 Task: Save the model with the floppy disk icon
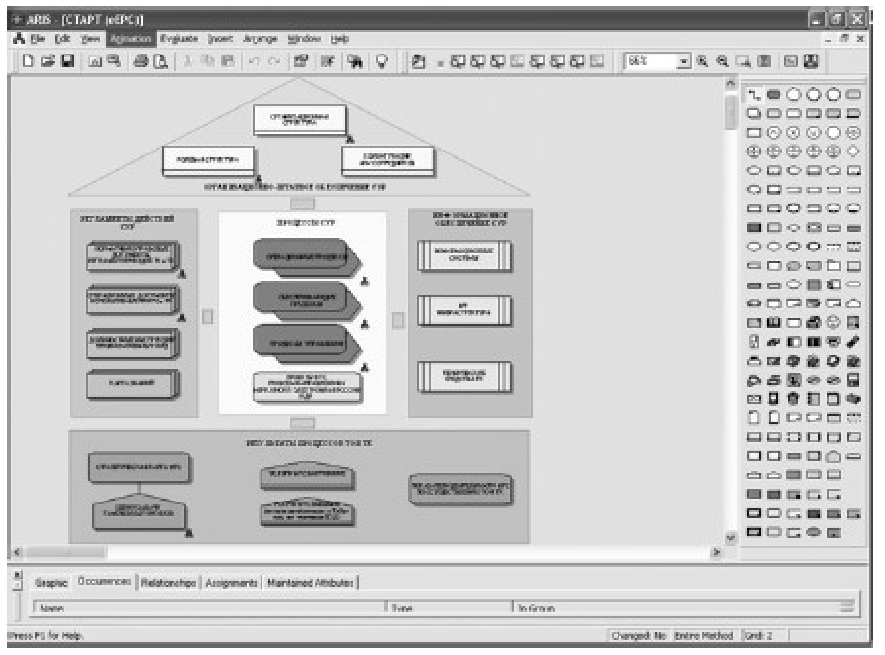(68, 61)
